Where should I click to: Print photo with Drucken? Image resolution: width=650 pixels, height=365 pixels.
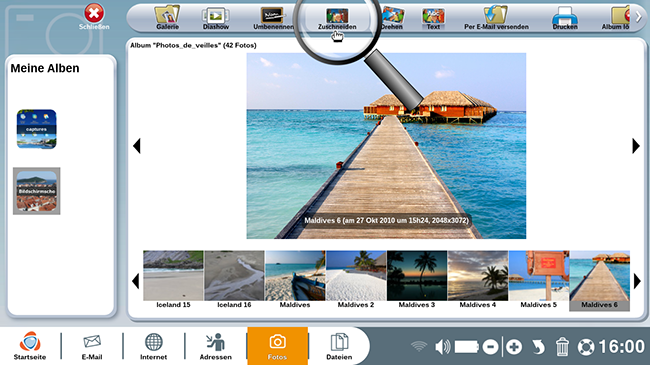click(565, 17)
